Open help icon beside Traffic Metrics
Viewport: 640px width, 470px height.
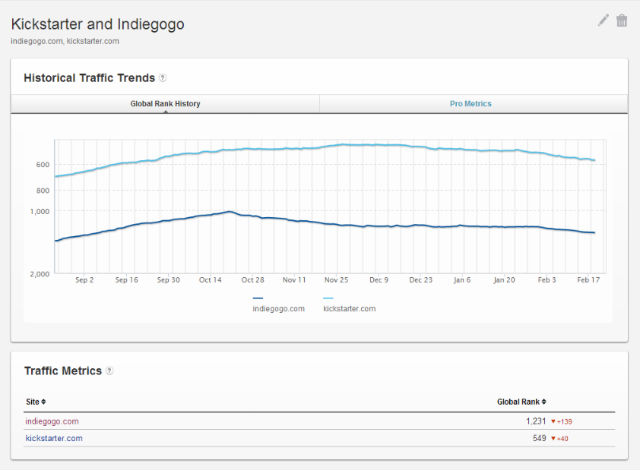(x=109, y=371)
